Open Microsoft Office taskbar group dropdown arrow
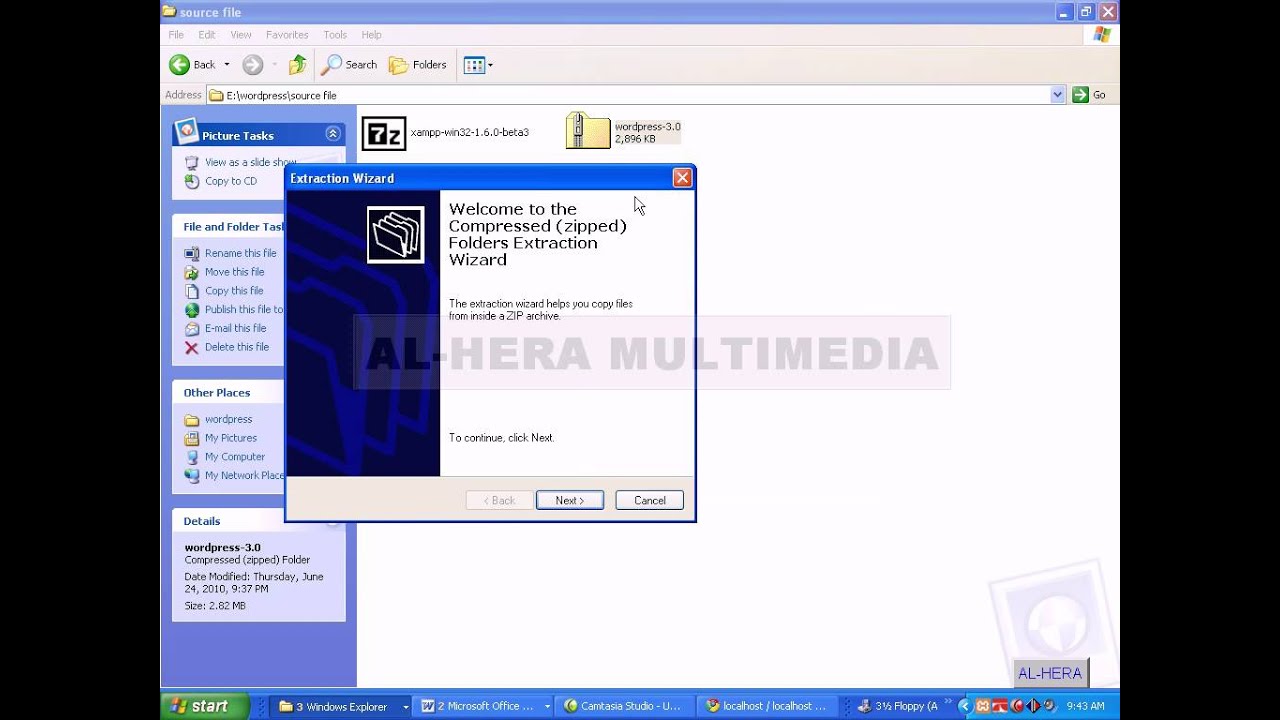Screen dimensions: 1280x720 pyautogui.click(x=548, y=706)
